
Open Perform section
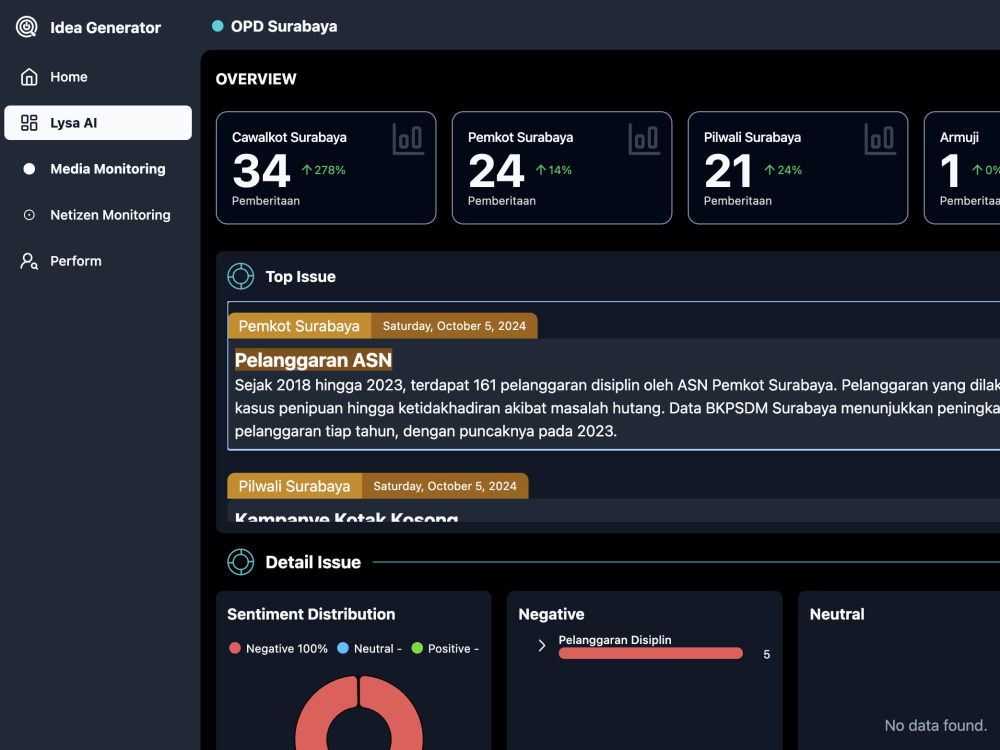tap(98, 261)
